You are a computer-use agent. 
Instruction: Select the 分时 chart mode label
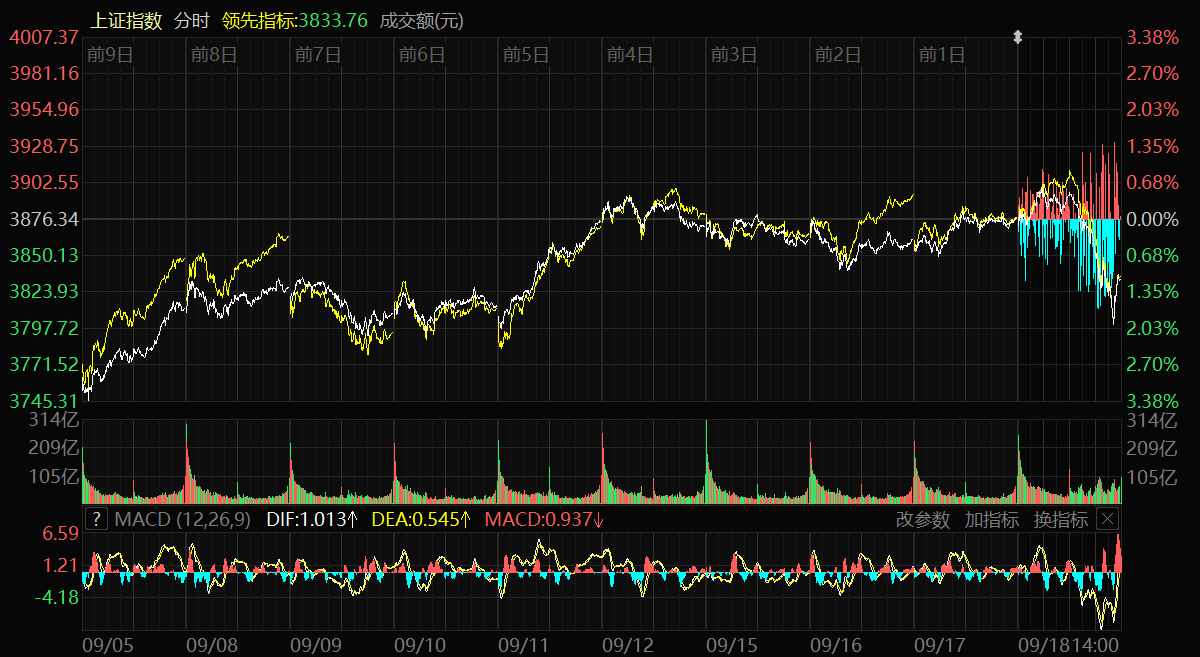pos(192,20)
